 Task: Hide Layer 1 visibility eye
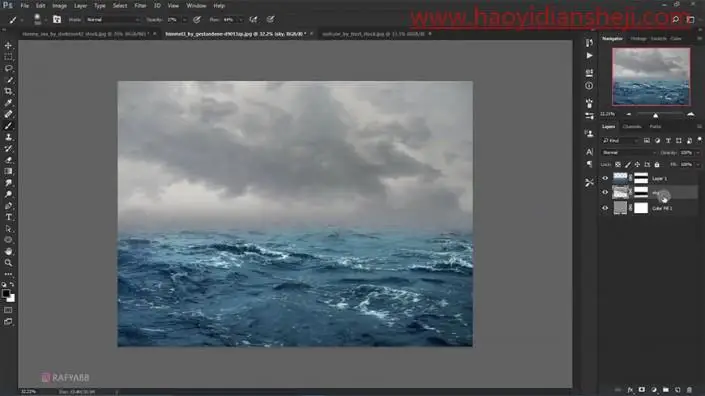point(605,178)
